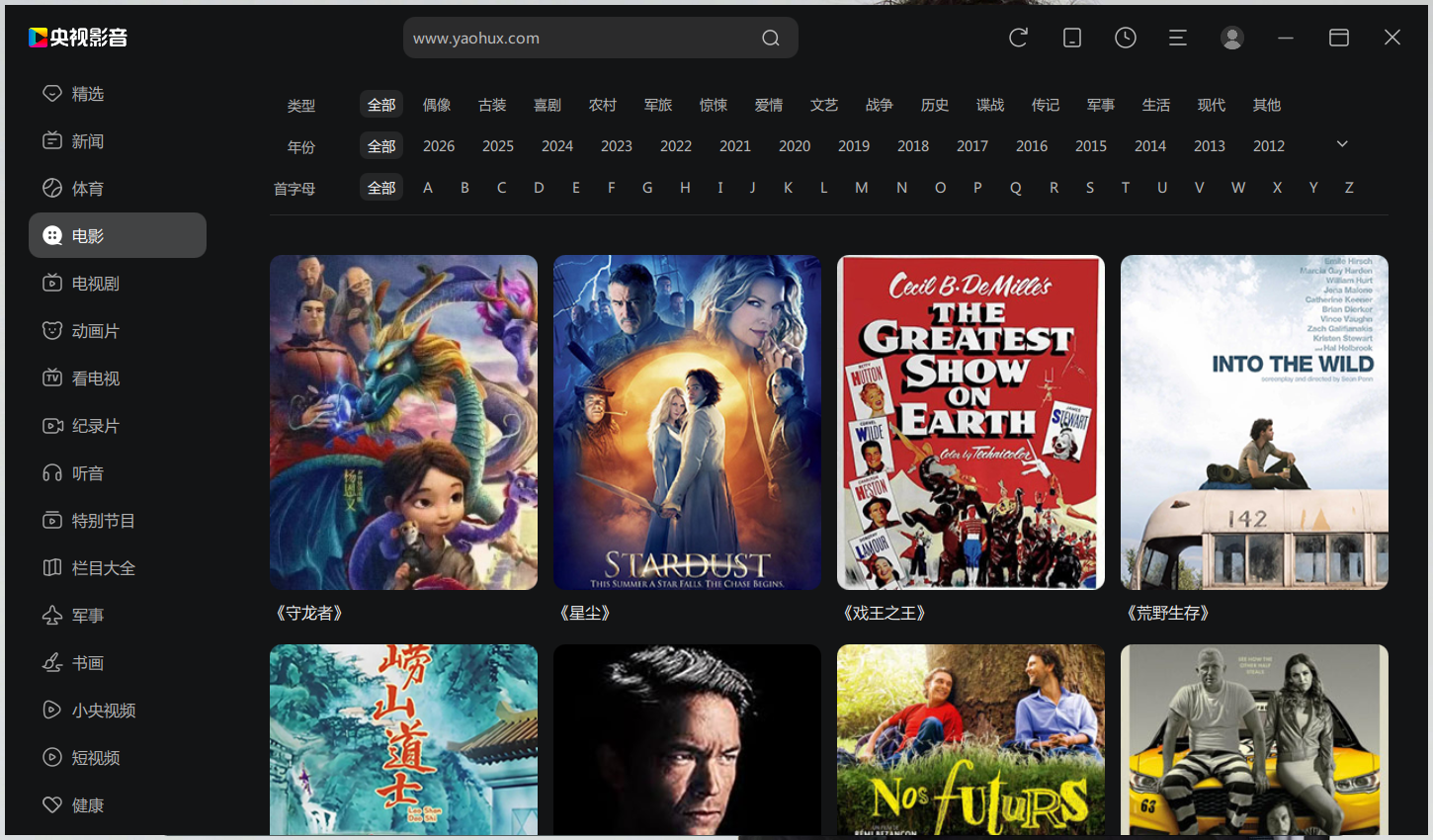Select letter S in 首字母 filter

[1089, 187]
